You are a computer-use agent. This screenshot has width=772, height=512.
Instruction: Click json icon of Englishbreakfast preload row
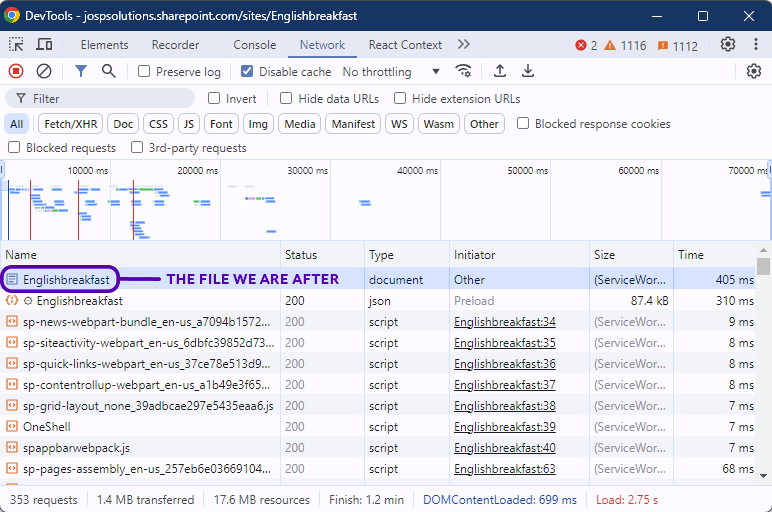11,300
